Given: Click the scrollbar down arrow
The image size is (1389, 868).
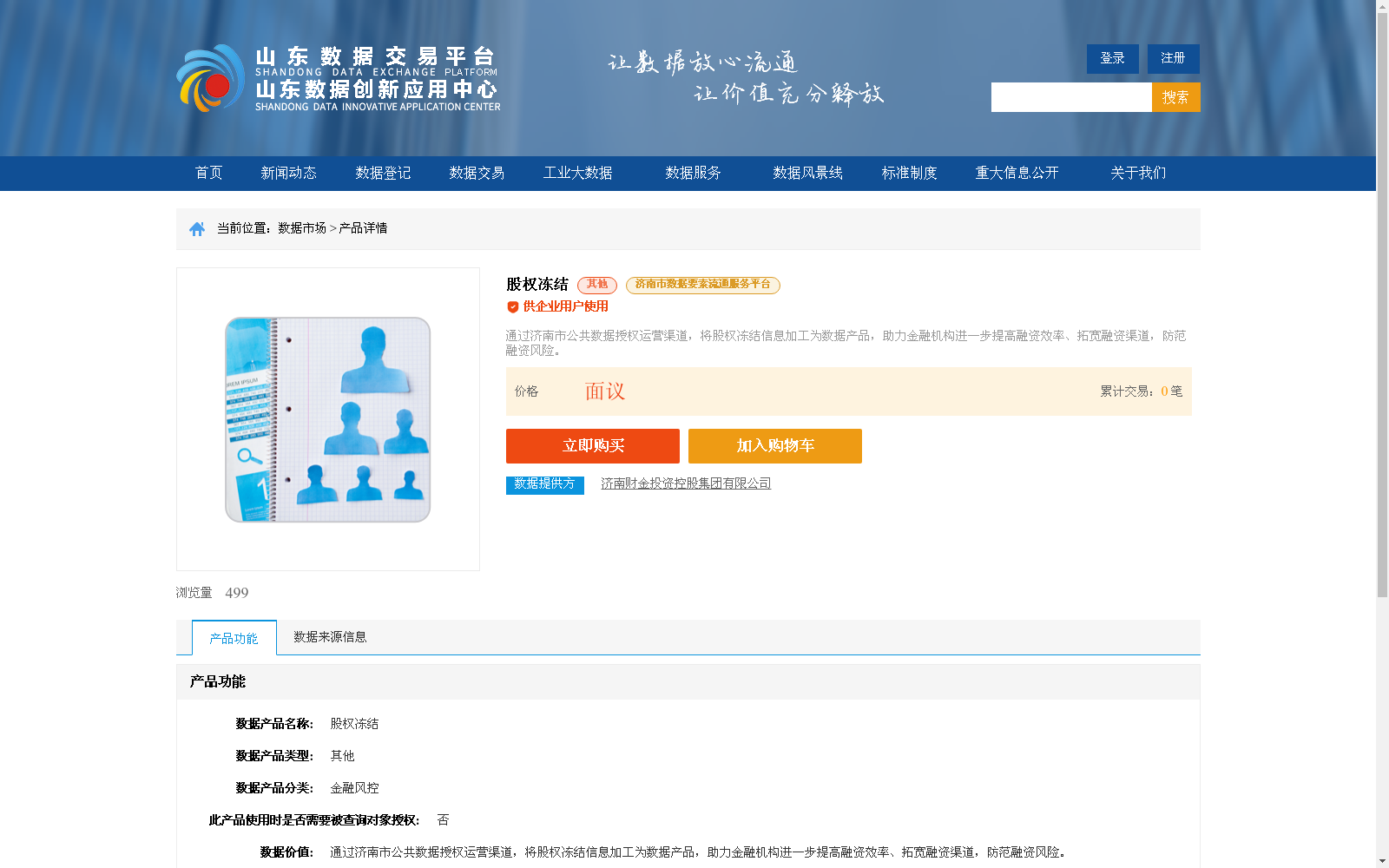Looking at the screenshot, I should tap(1382, 861).
